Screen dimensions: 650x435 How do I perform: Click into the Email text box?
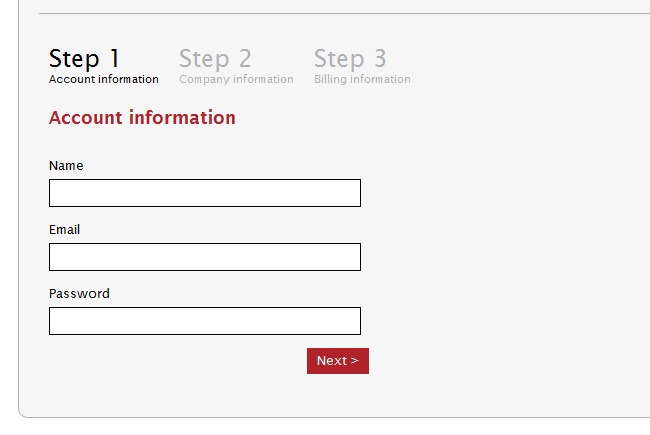(x=204, y=257)
